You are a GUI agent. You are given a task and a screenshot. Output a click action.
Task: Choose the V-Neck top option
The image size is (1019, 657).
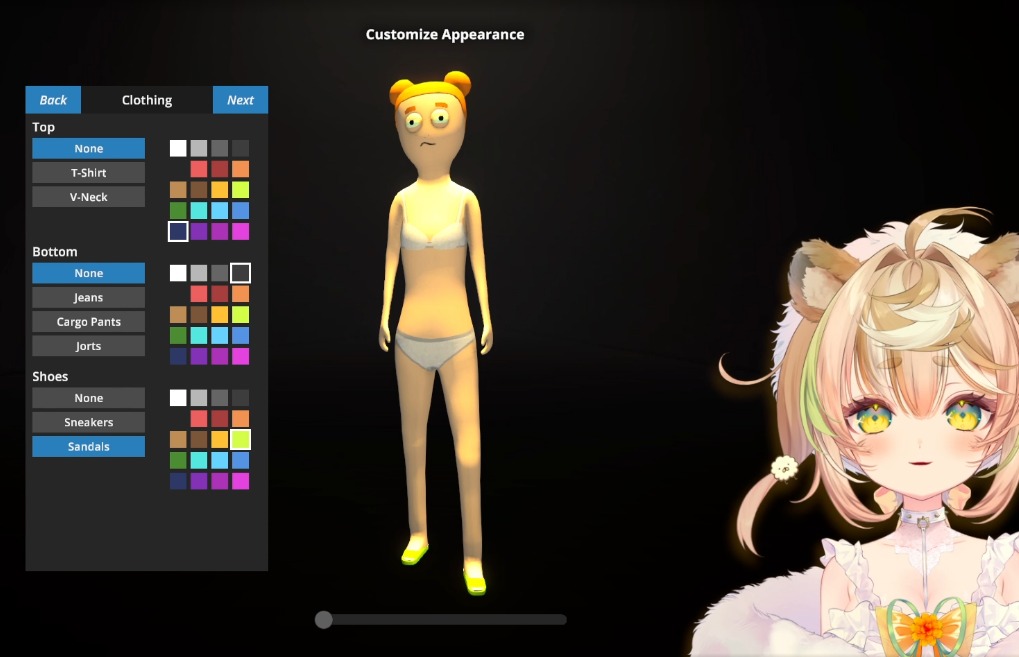coord(88,197)
